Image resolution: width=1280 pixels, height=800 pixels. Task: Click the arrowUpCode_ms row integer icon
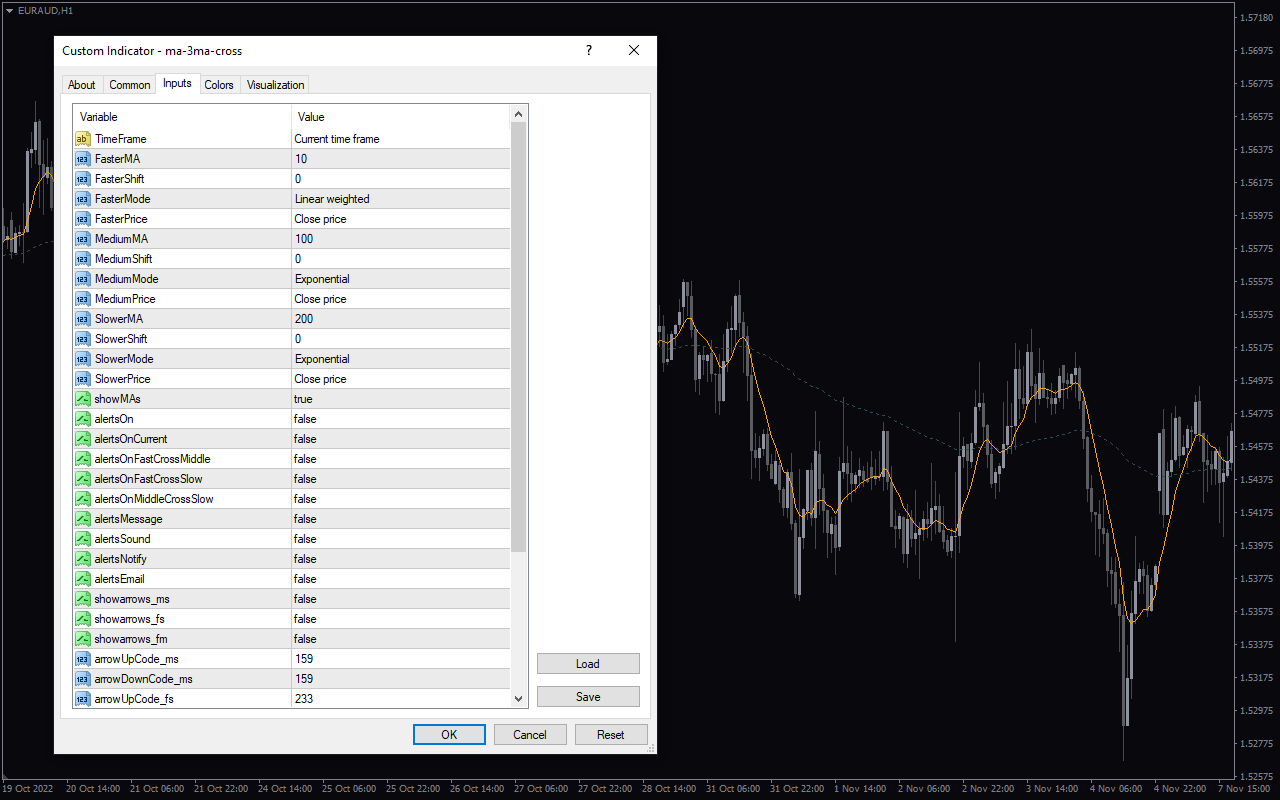(83, 659)
